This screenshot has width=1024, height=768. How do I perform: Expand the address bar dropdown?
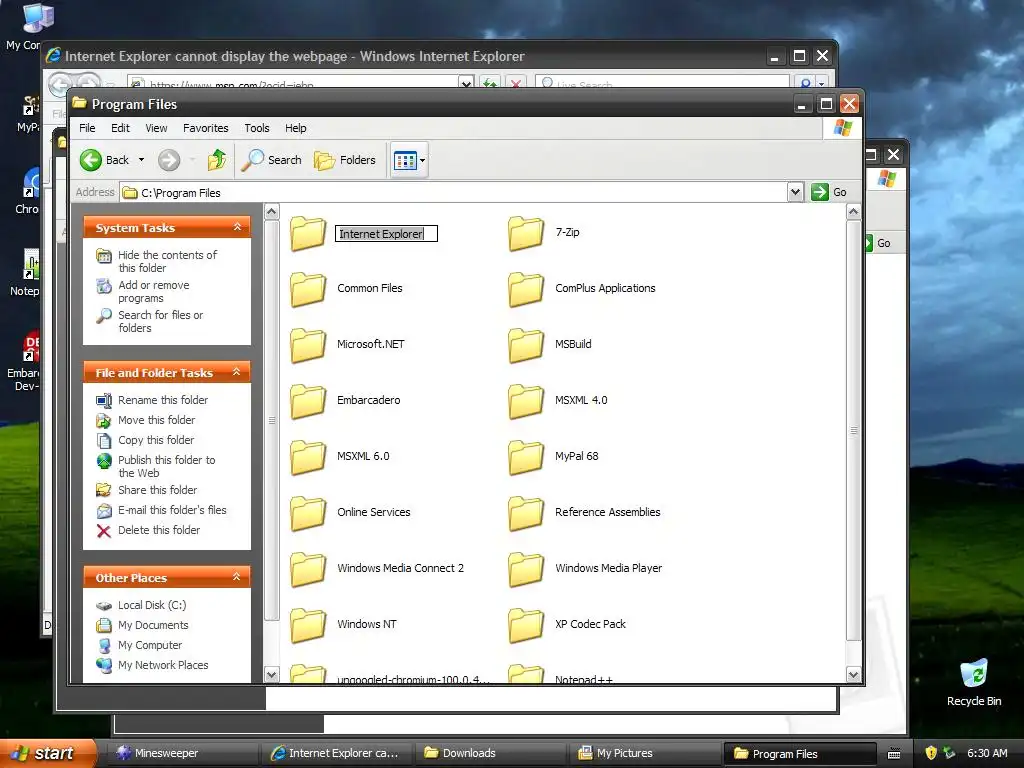(x=795, y=193)
